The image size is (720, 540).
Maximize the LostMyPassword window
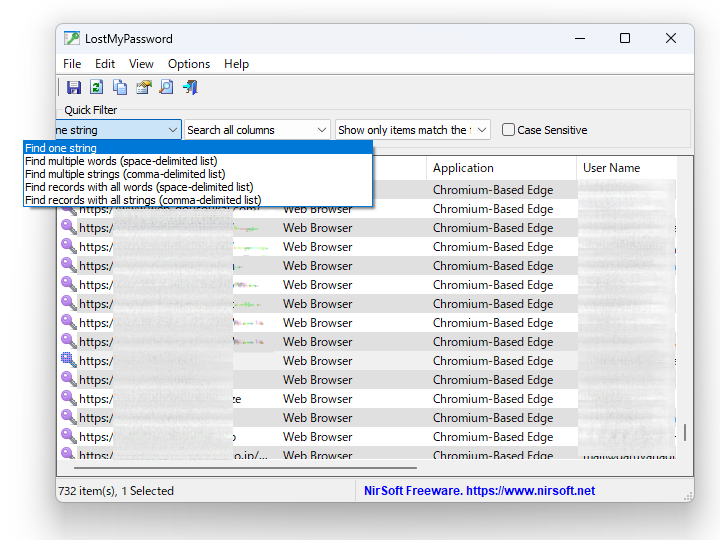[x=625, y=39]
